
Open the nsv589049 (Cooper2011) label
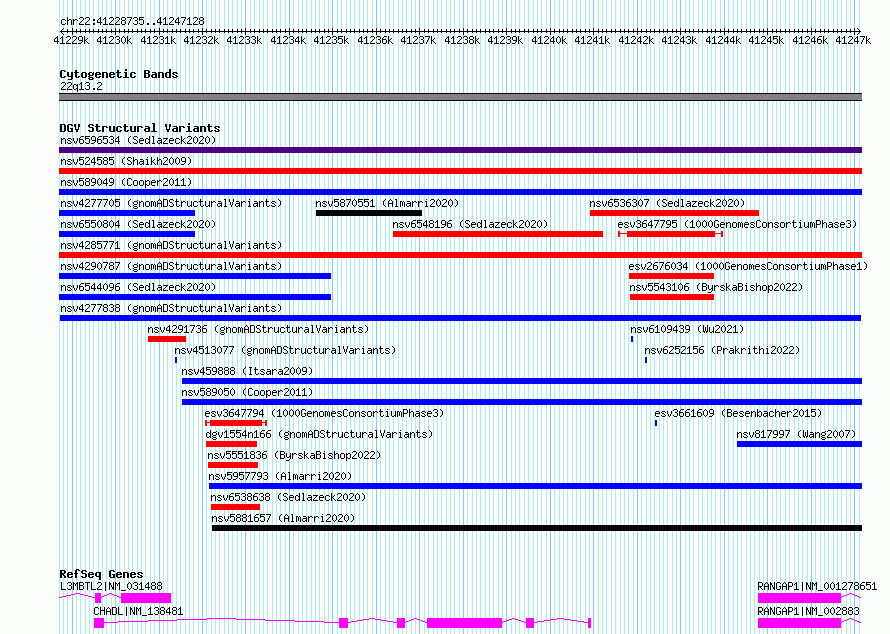(x=126, y=182)
